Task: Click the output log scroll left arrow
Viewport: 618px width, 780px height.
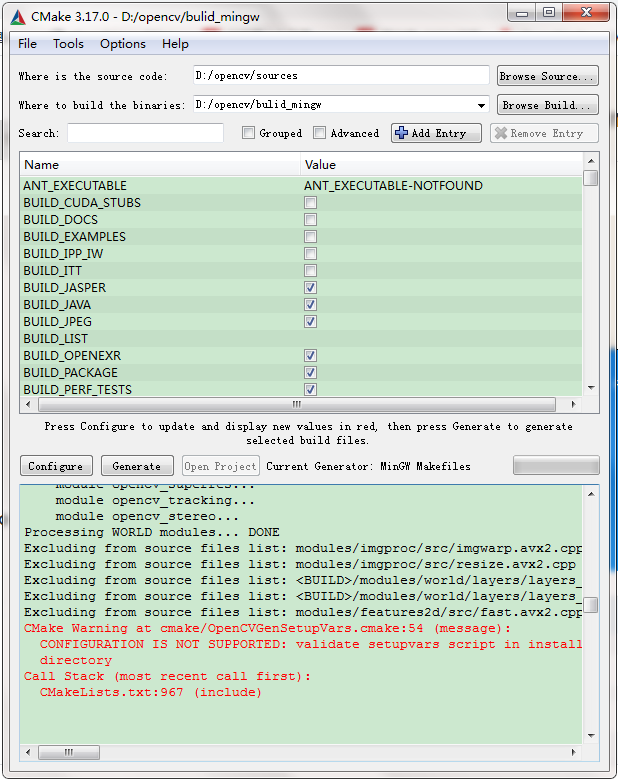Action: (28, 752)
